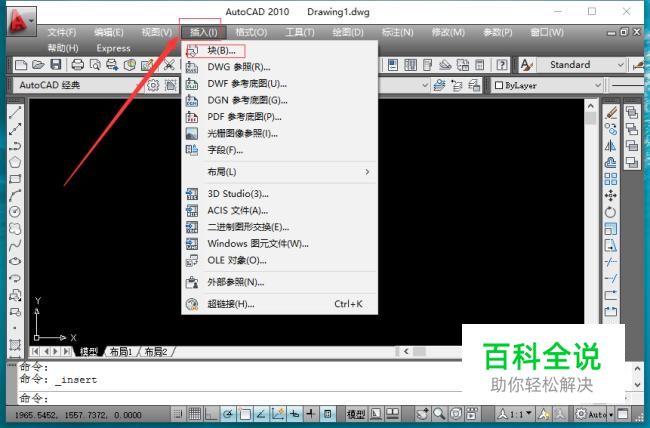This screenshot has height=428, width=650.
Task: Click the Move tool
Action: pos(611,195)
